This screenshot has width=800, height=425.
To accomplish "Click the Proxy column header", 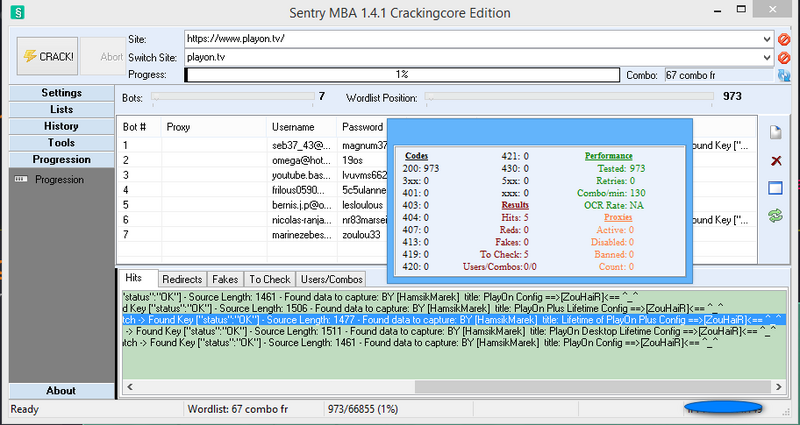I will coord(214,127).
